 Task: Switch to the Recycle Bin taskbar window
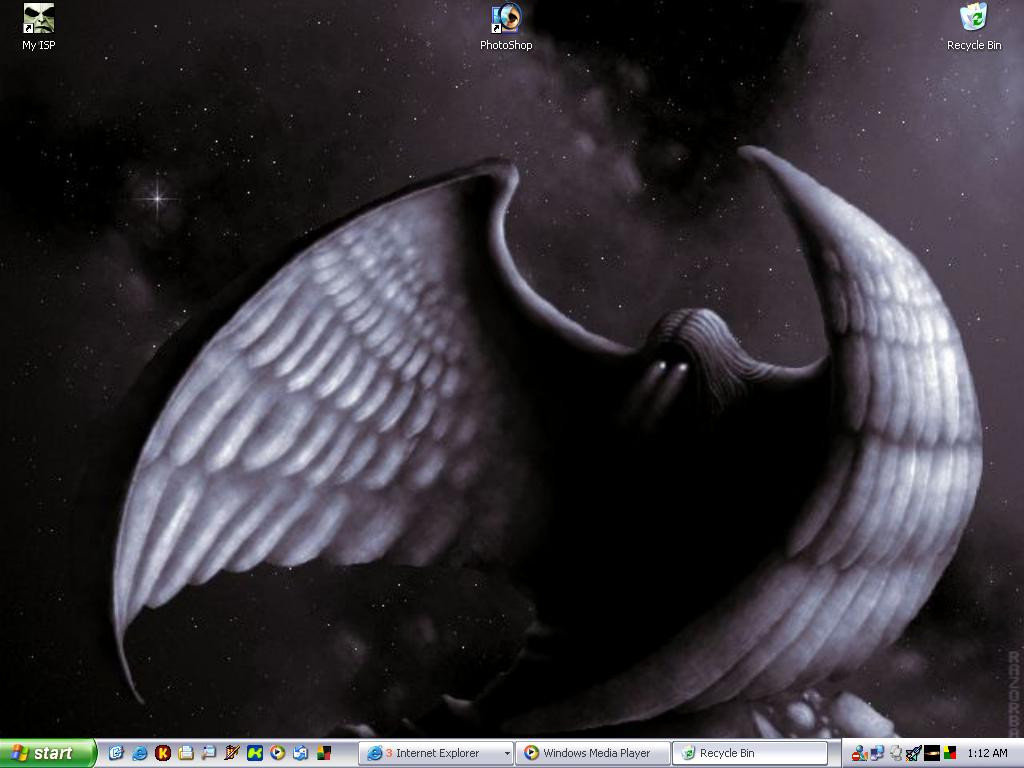pyautogui.click(x=750, y=753)
